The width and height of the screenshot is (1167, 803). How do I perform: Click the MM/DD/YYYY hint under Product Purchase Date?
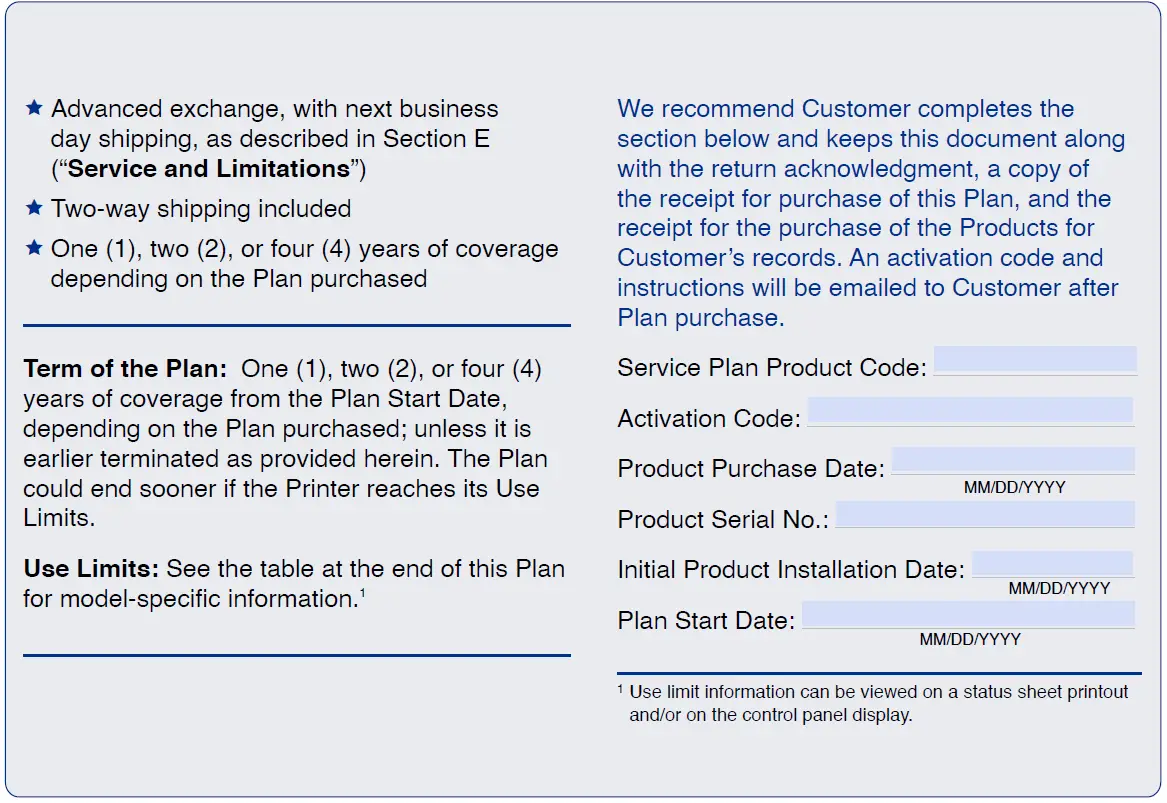1014,487
